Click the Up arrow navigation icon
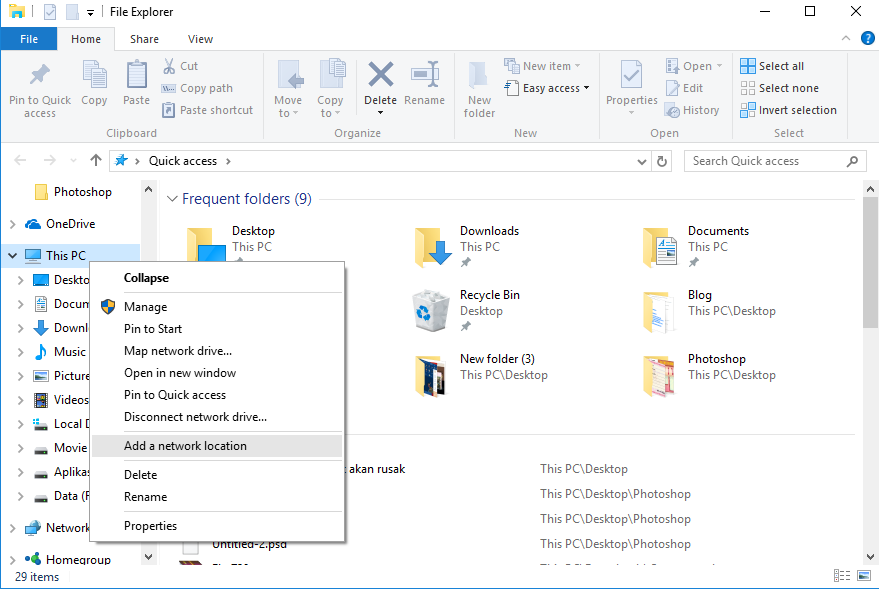Screen dimensions: 879x589 (x=96, y=161)
